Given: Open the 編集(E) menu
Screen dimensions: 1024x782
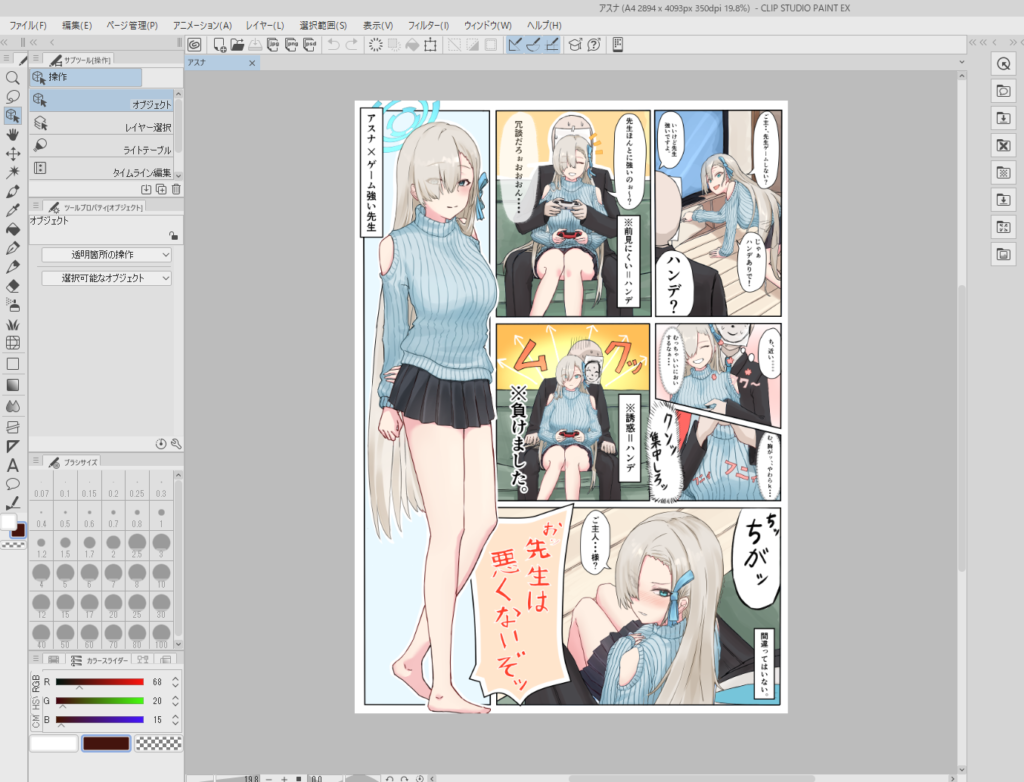Looking at the screenshot, I should click(x=77, y=25).
